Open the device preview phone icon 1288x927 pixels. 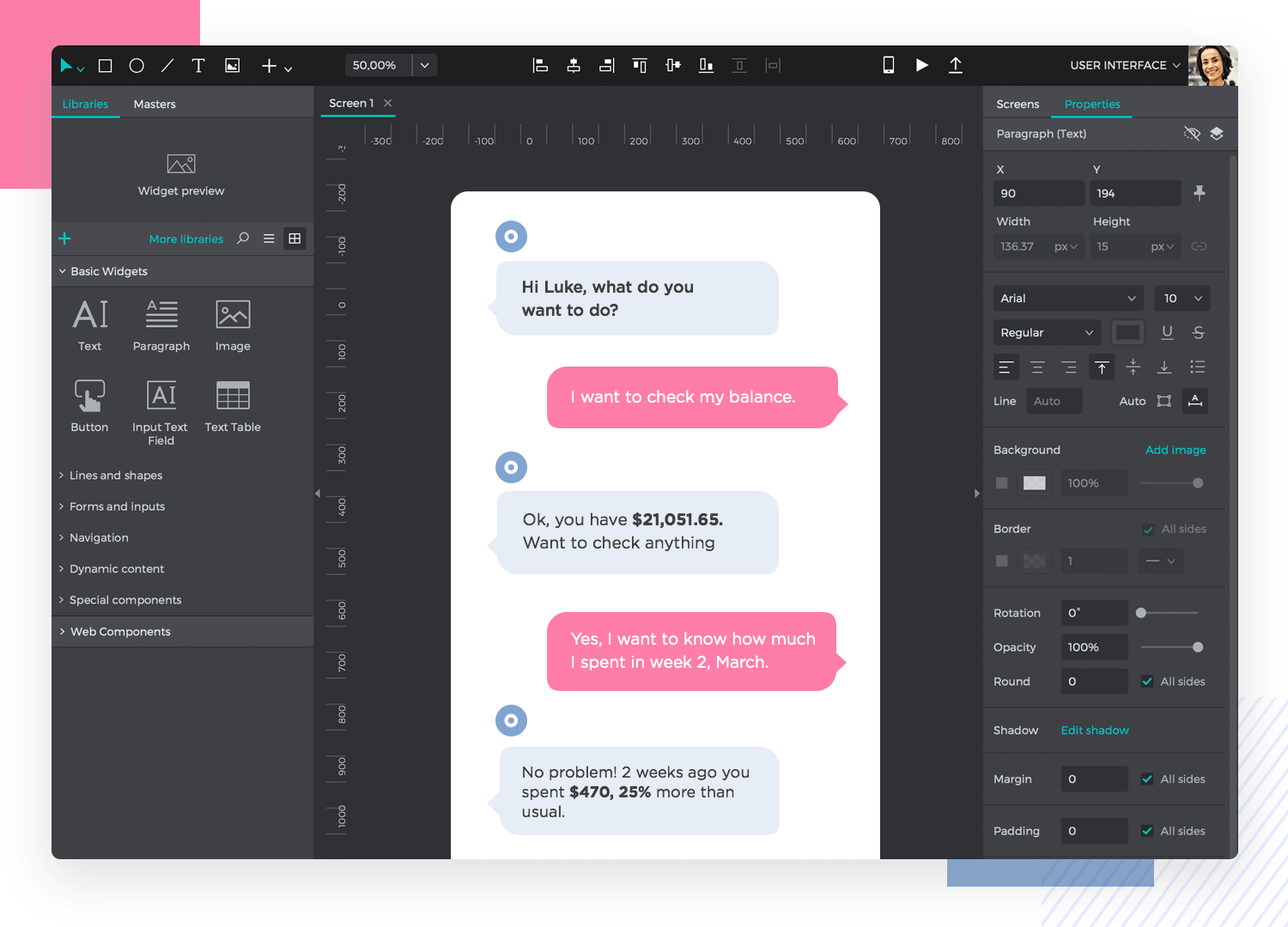889,65
